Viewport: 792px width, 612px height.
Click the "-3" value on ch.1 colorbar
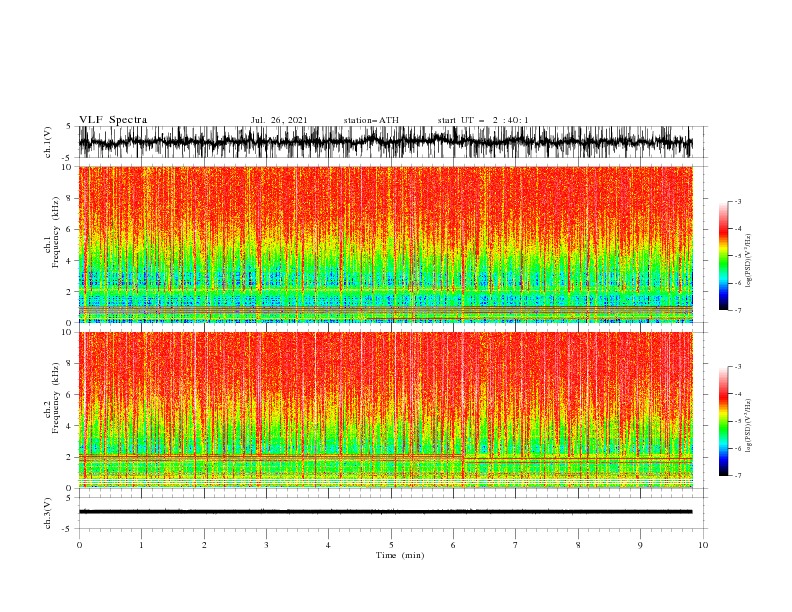coord(738,201)
